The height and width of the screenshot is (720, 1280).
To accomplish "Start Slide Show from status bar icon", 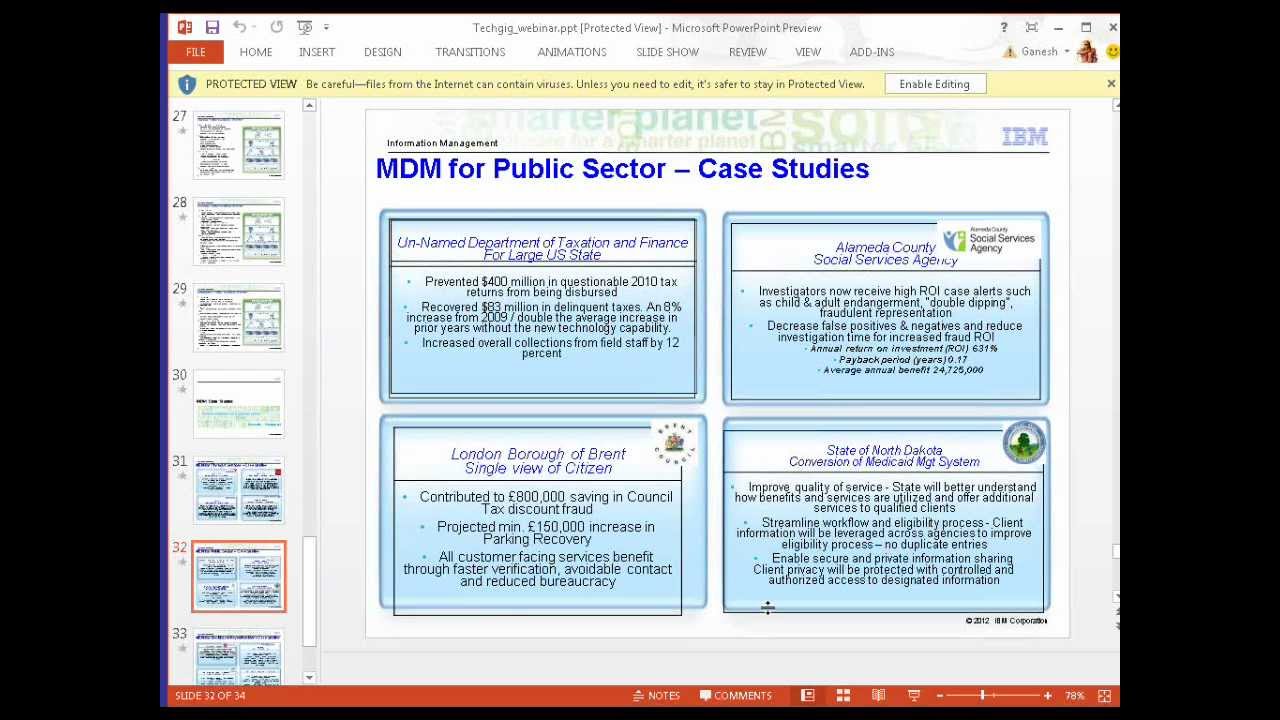I will coord(913,696).
